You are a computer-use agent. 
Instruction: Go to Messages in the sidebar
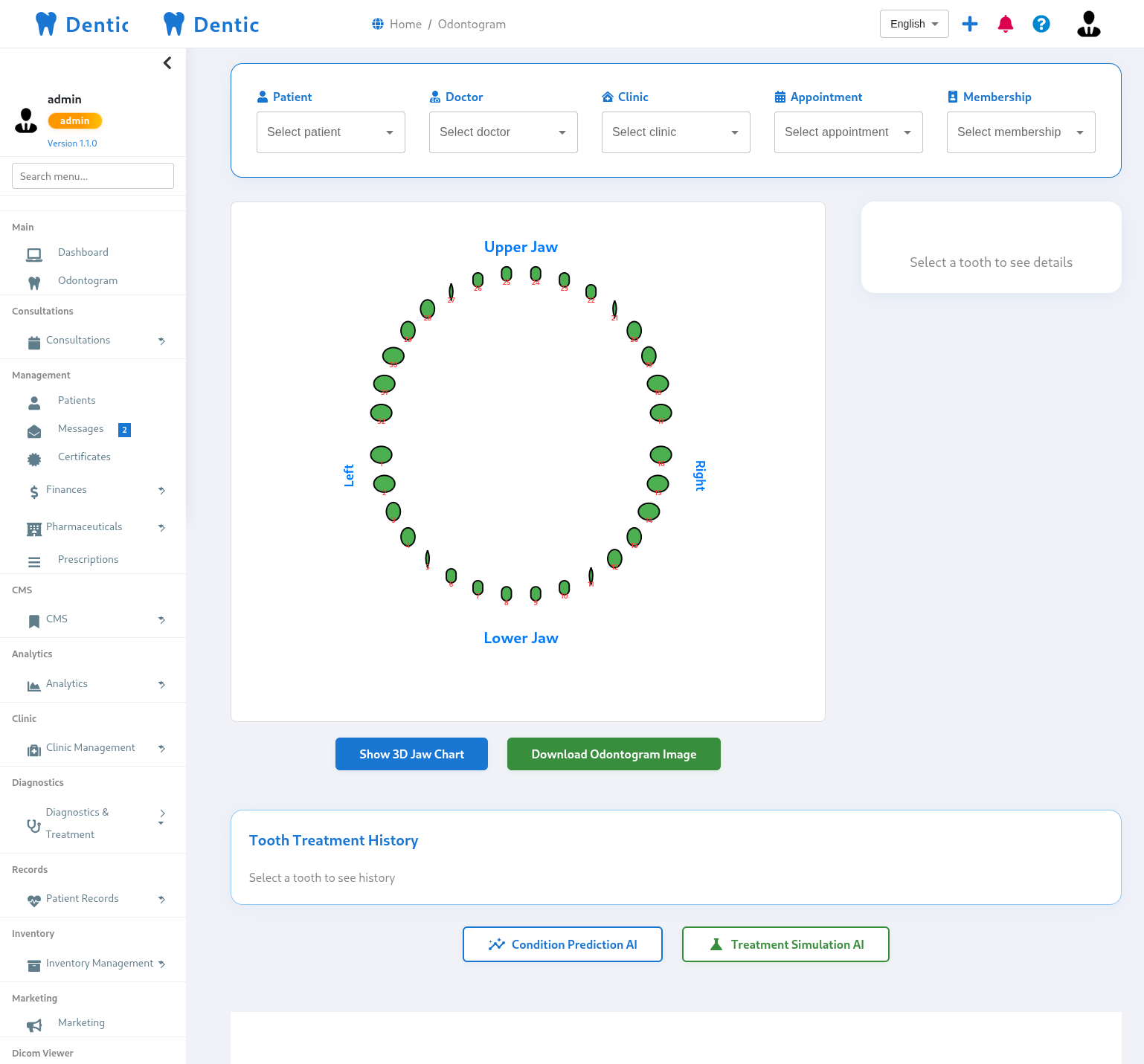click(81, 429)
